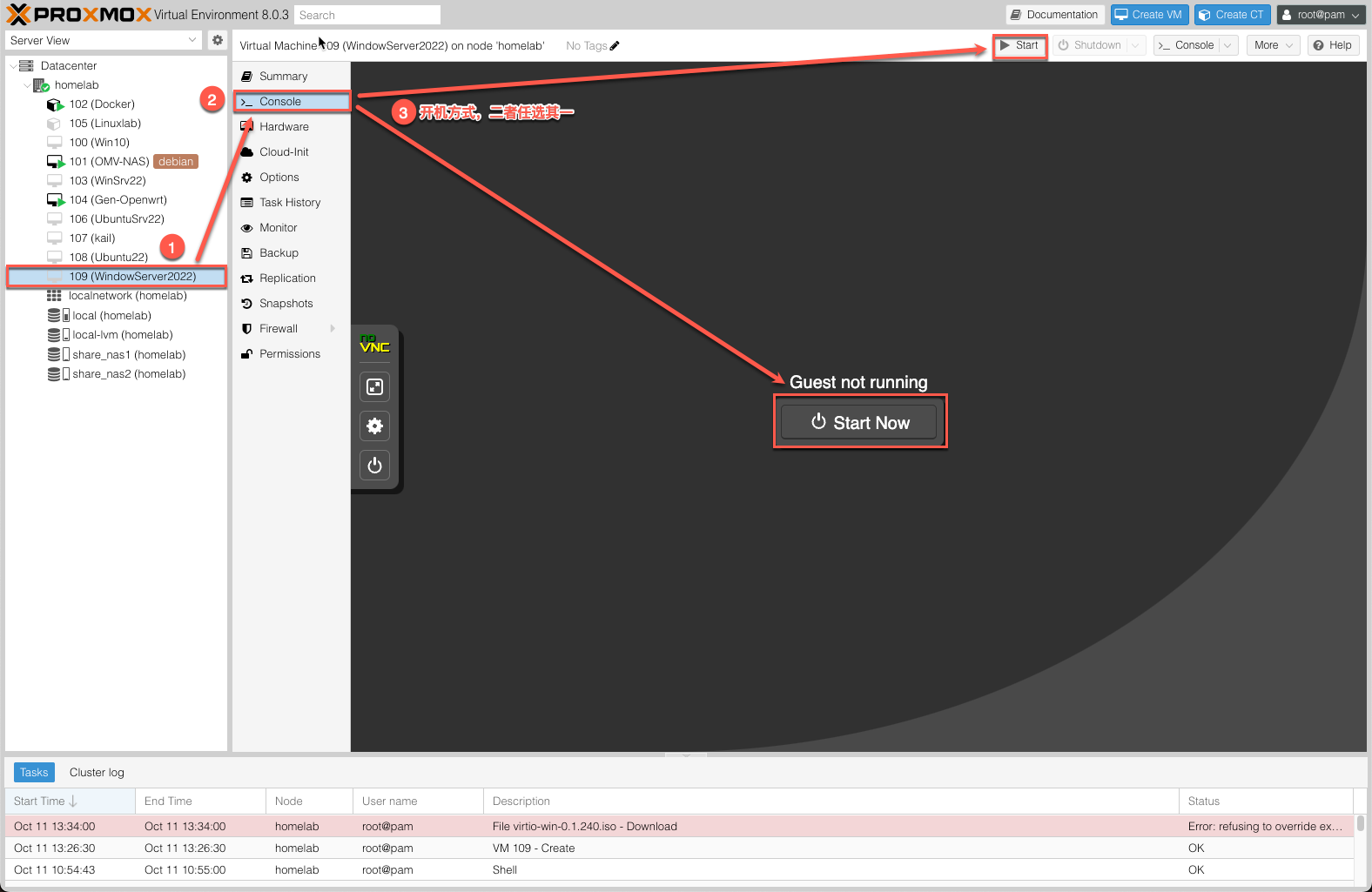Click the Create VM button
Viewport: 1372px width, 892px height.
pyautogui.click(x=1149, y=15)
